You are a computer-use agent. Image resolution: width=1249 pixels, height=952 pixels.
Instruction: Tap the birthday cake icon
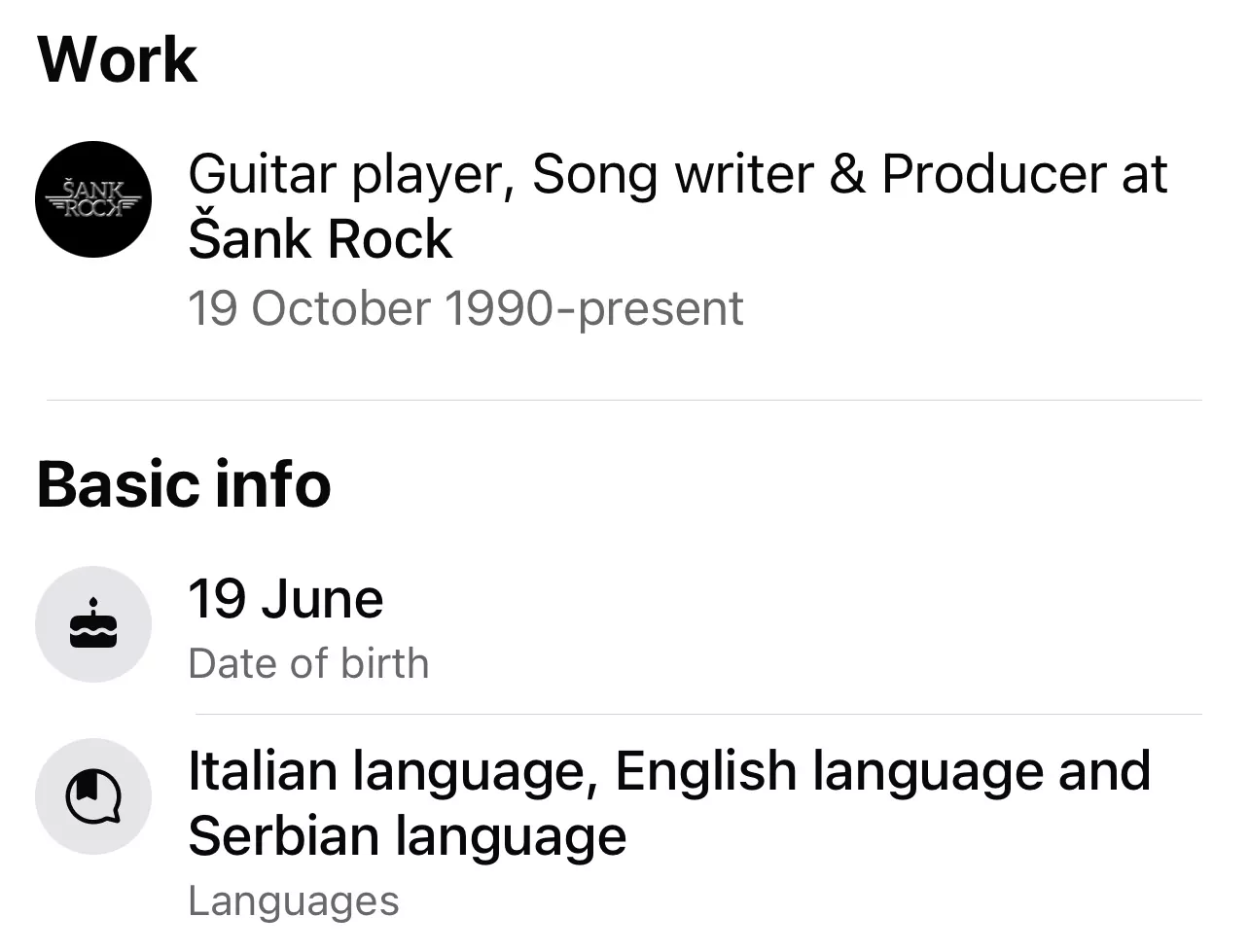pos(93,624)
